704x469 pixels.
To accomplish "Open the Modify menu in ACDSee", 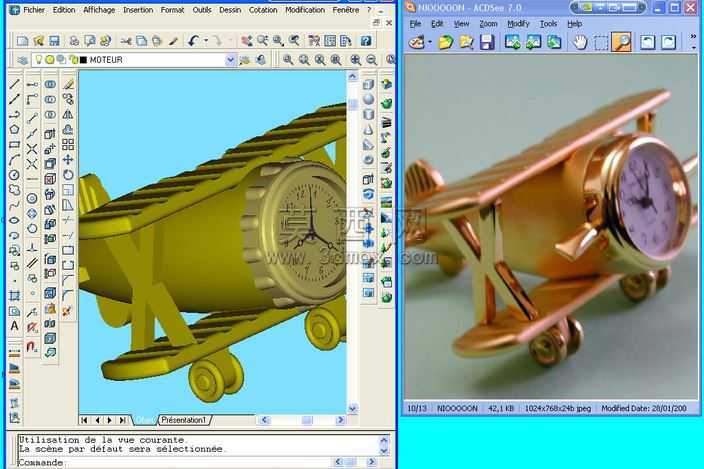I will [x=518, y=24].
